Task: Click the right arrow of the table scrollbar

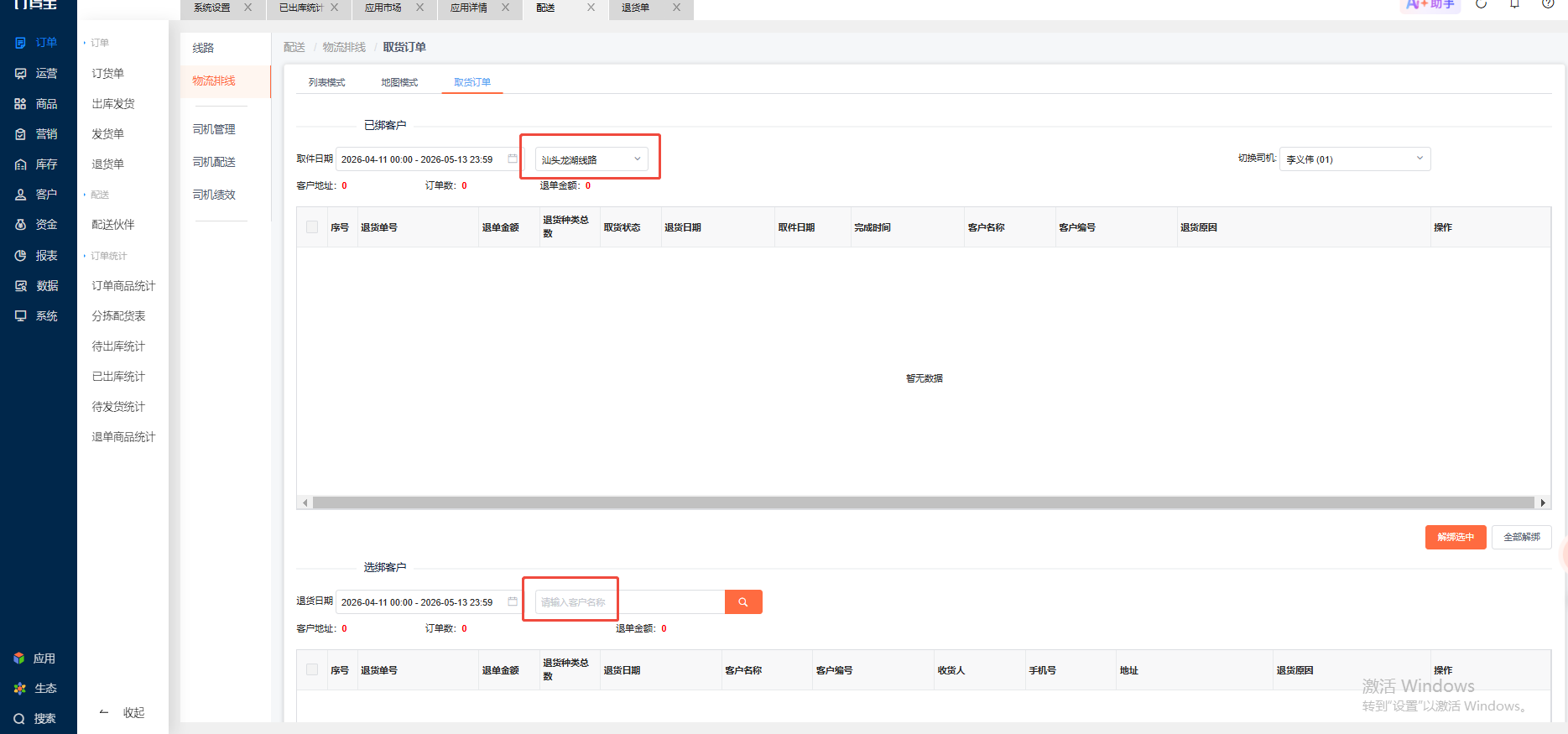Action: coord(1543,502)
